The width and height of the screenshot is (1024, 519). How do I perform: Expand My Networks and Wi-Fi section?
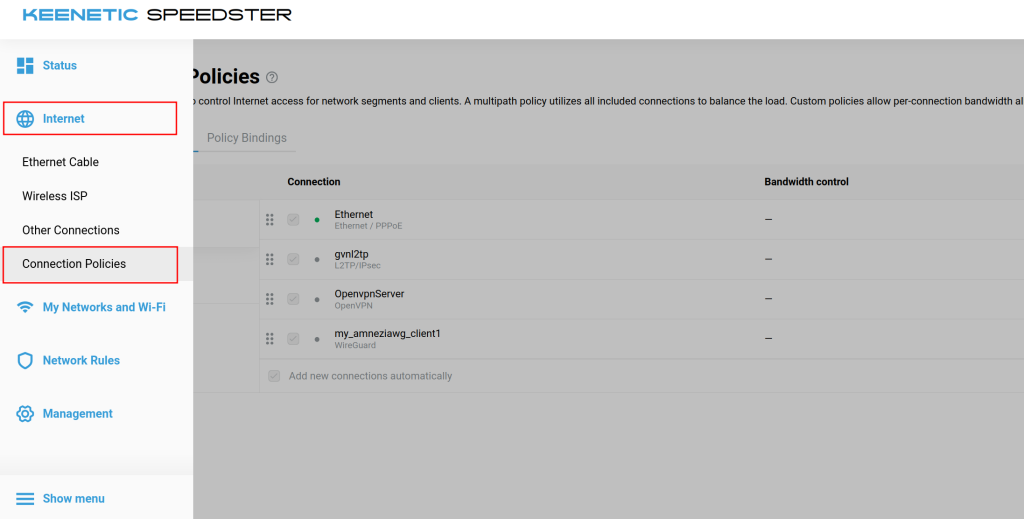tap(104, 308)
